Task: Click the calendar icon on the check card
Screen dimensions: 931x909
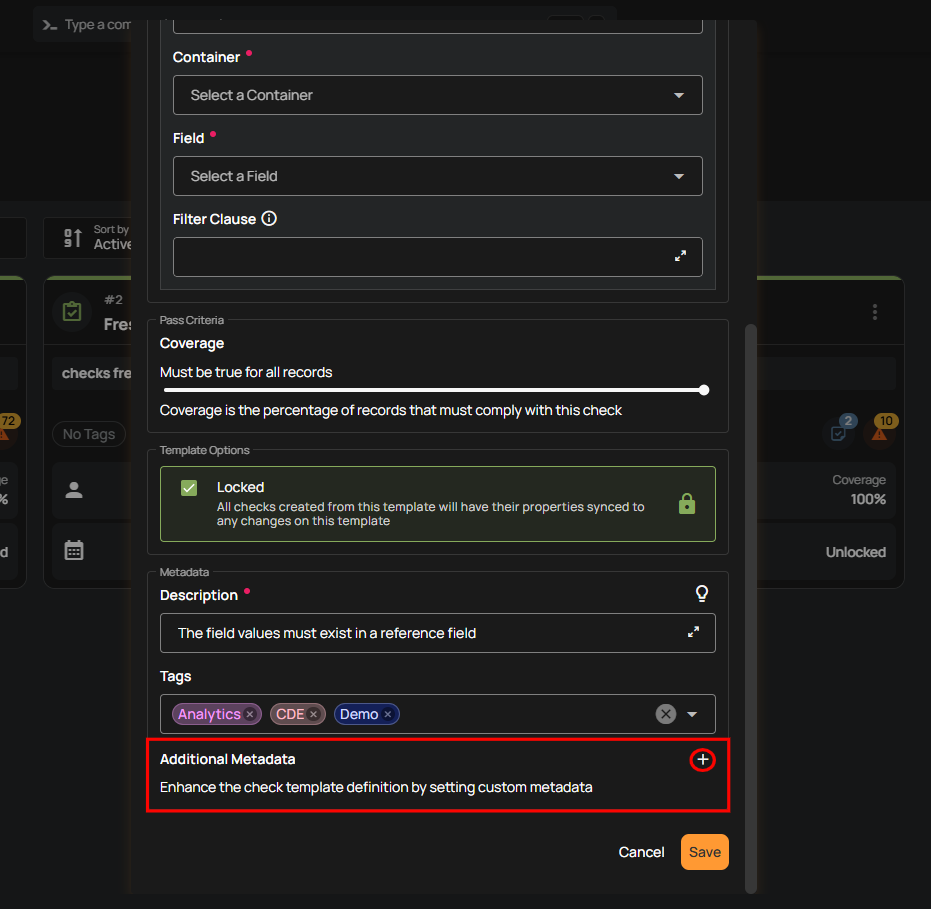Action: coord(74,551)
